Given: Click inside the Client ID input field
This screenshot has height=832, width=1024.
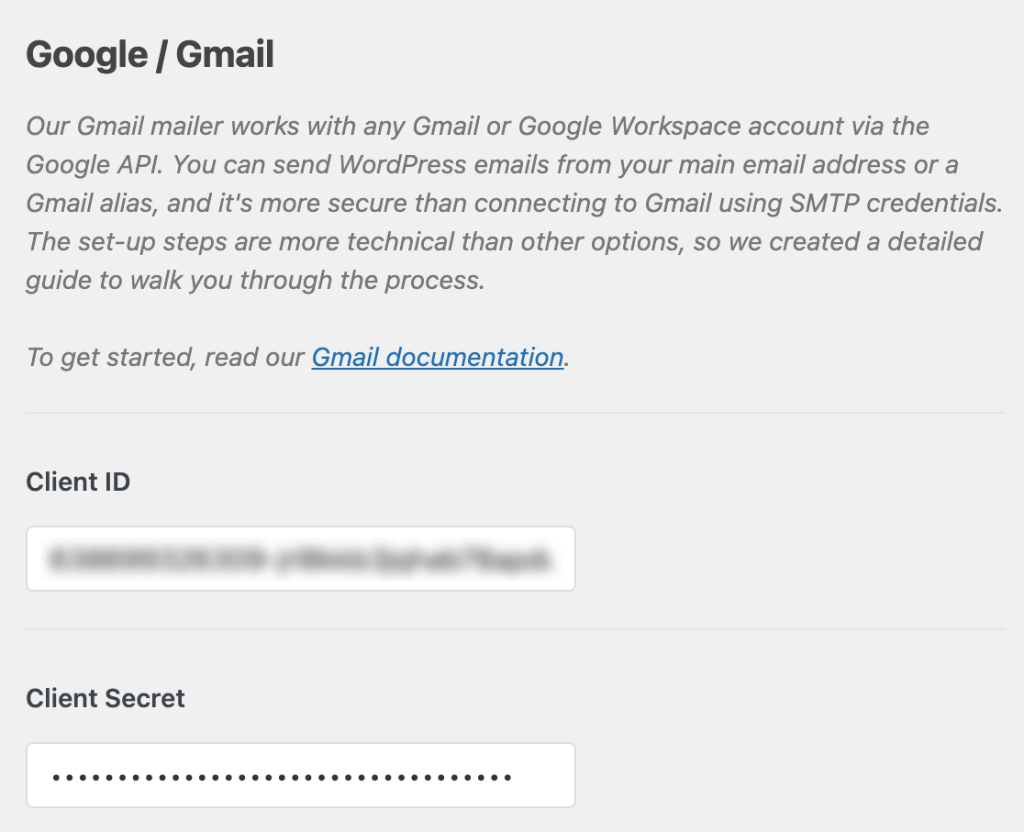Looking at the screenshot, I should (300, 559).
